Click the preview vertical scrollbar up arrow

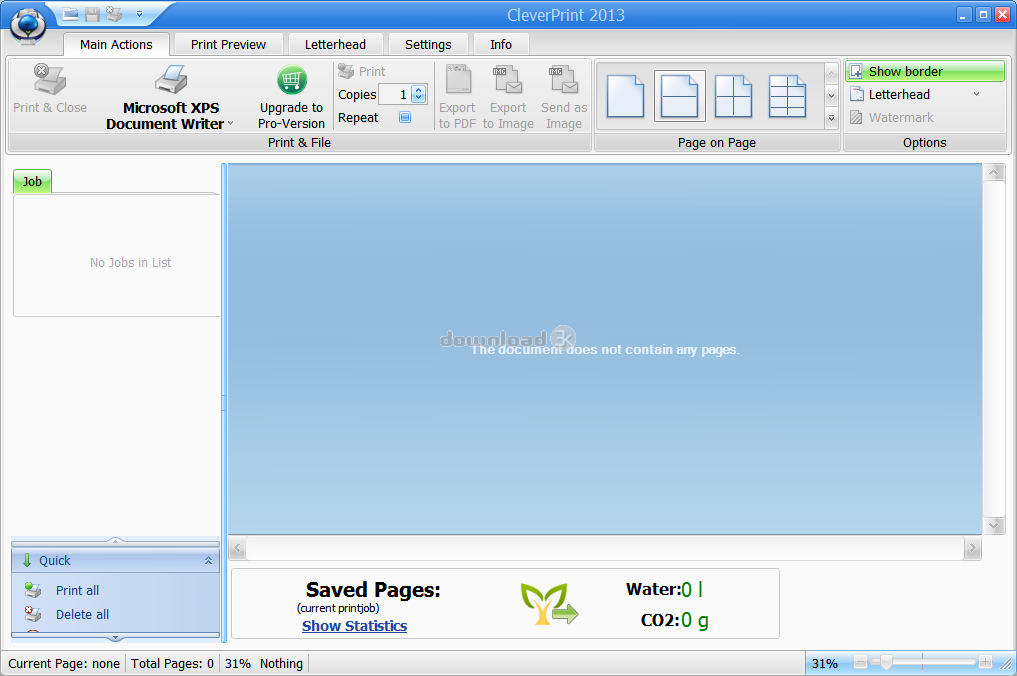click(994, 173)
